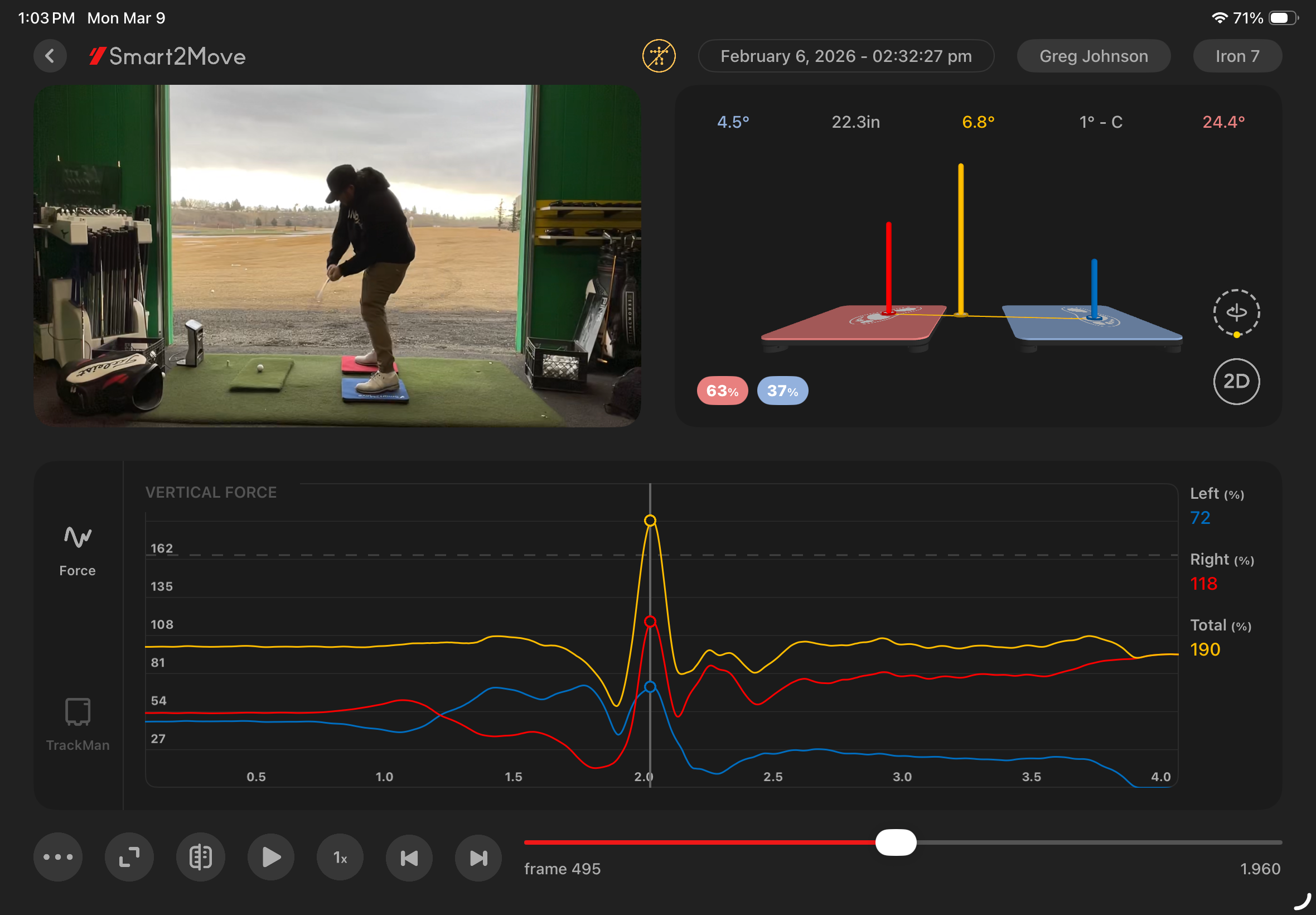Toggle the 37% blue plate badge
Image resolution: width=1316 pixels, height=915 pixels.
(782, 391)
